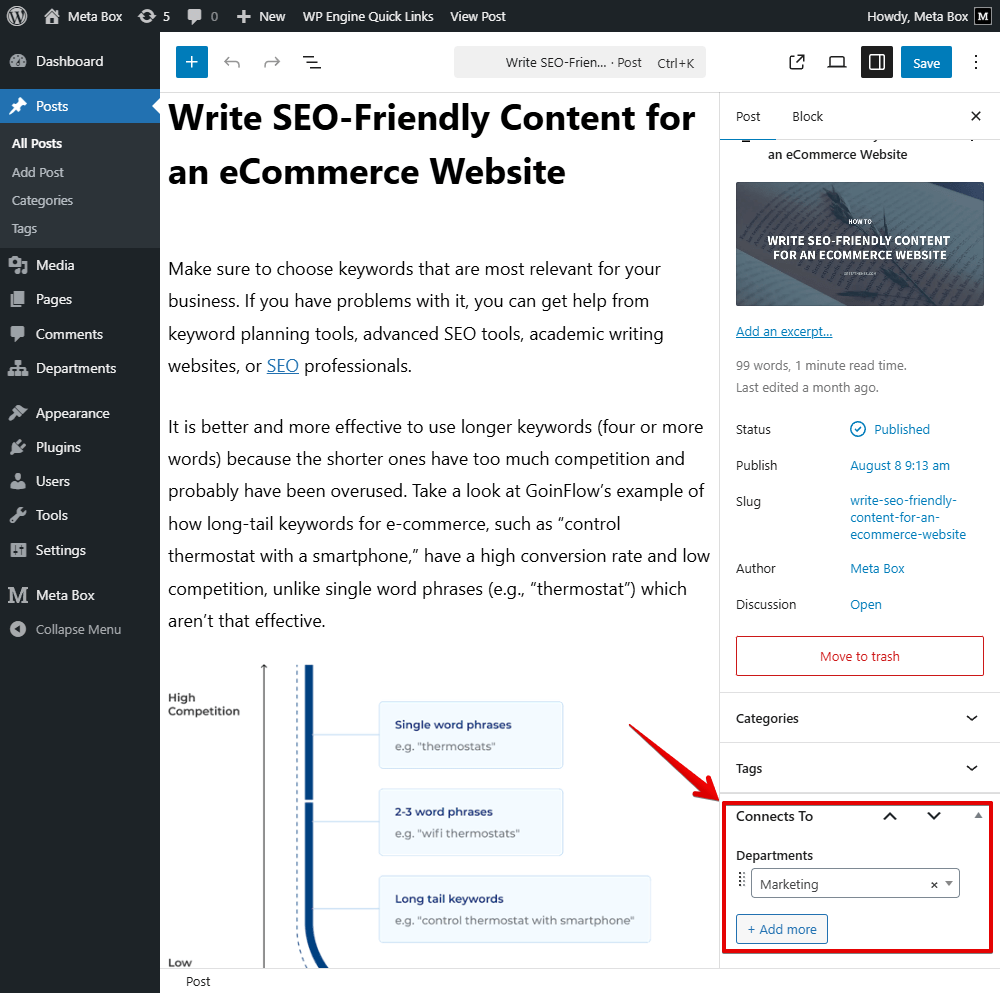Click the View Post external link icon
The width and height of the screenshot is (1000, 993).
point(797,62)
